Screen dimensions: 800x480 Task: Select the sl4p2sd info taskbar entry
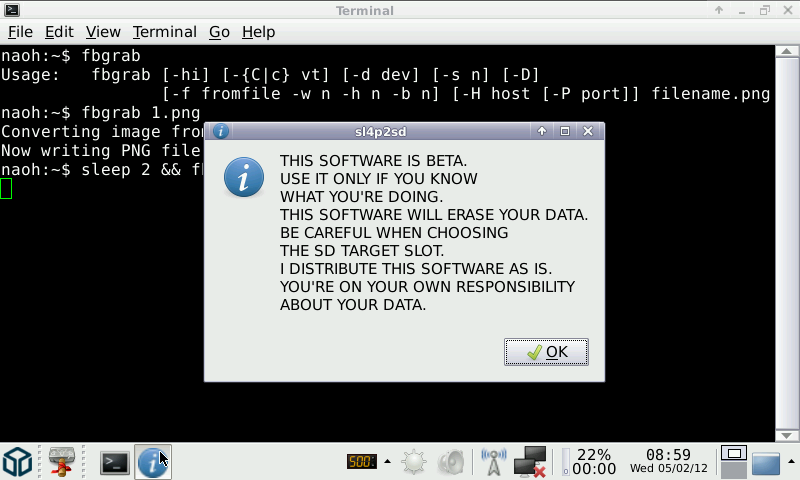coord(152,462)
